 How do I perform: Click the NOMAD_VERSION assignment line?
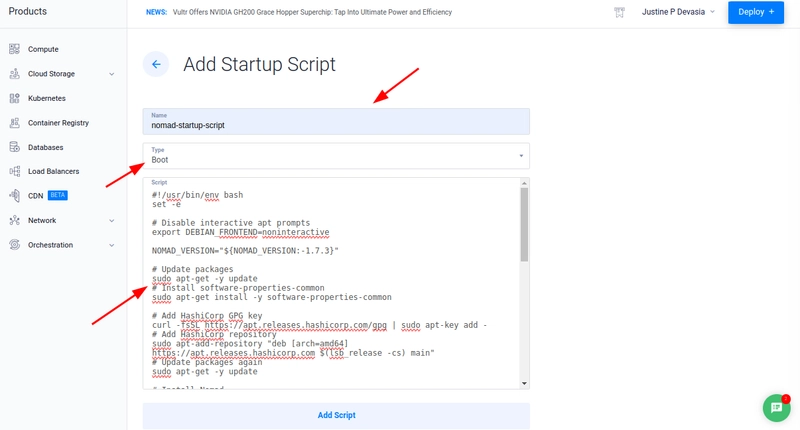point(245,250)
